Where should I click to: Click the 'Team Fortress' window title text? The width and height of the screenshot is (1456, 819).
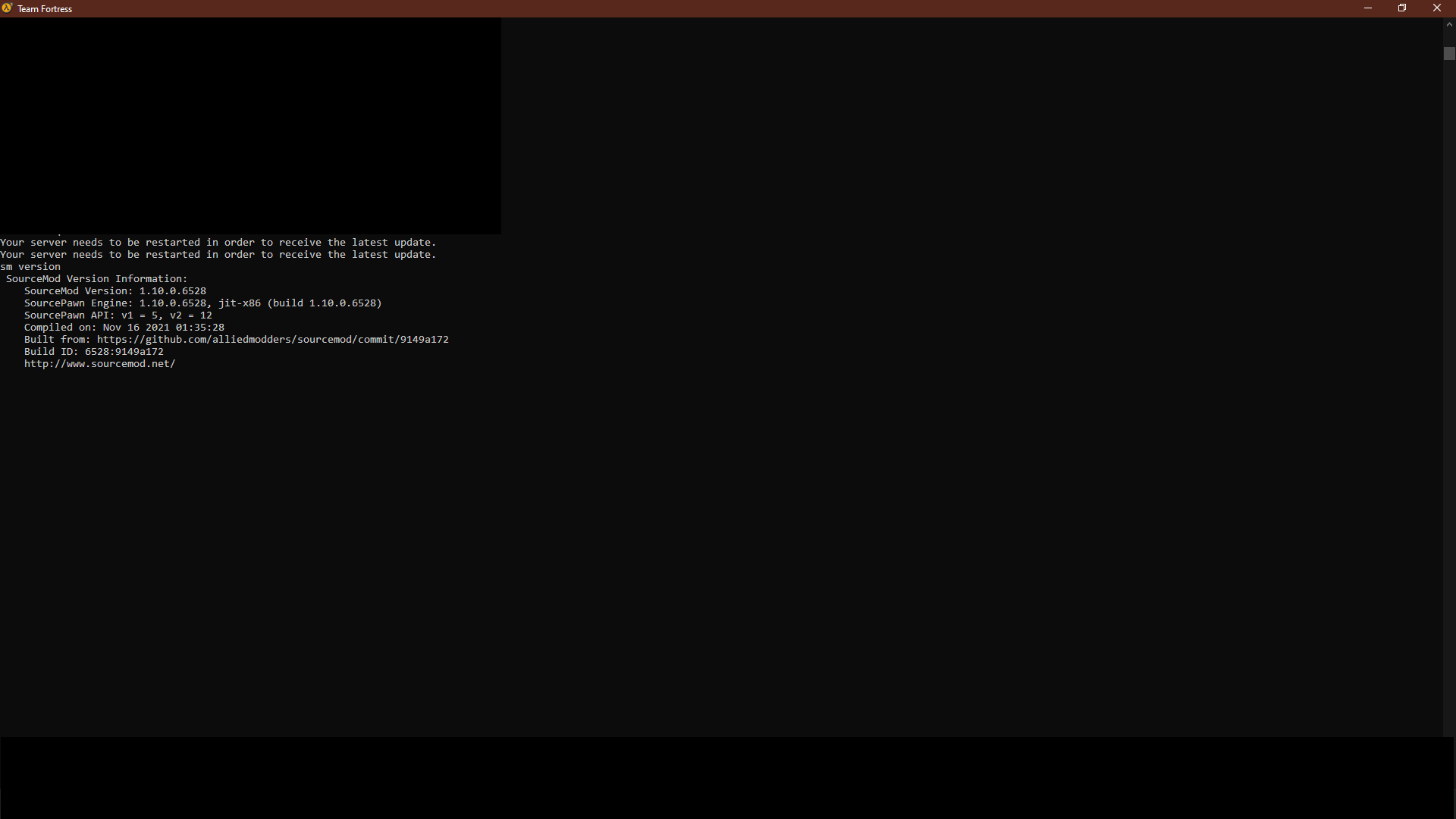45,9
